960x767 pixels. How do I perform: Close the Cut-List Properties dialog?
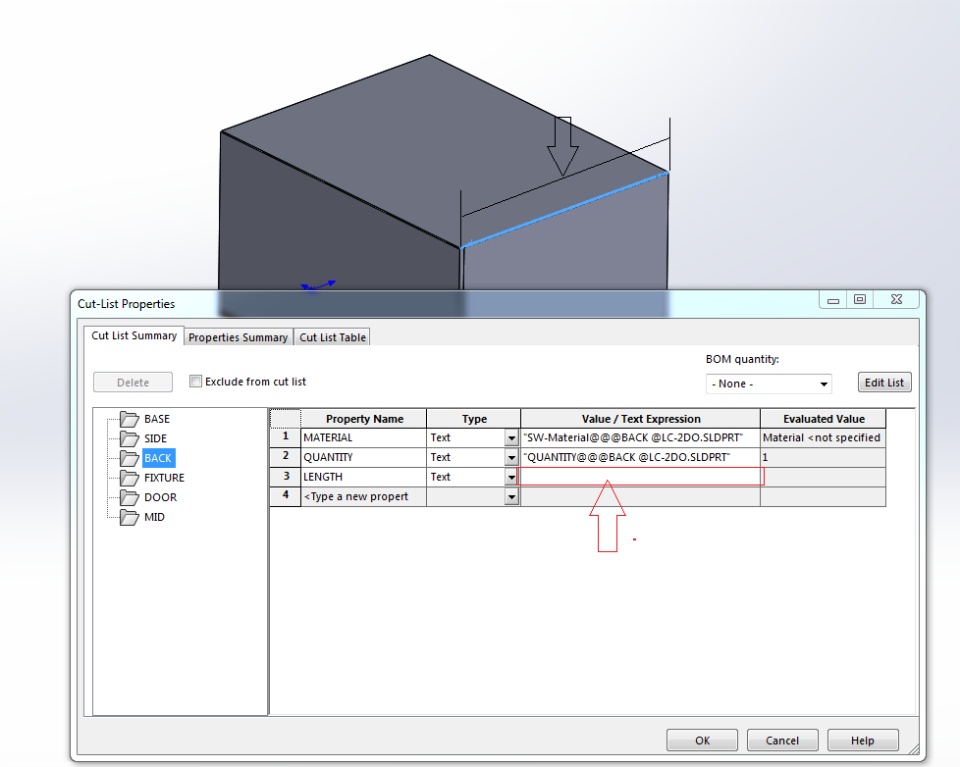pos(896,299)
